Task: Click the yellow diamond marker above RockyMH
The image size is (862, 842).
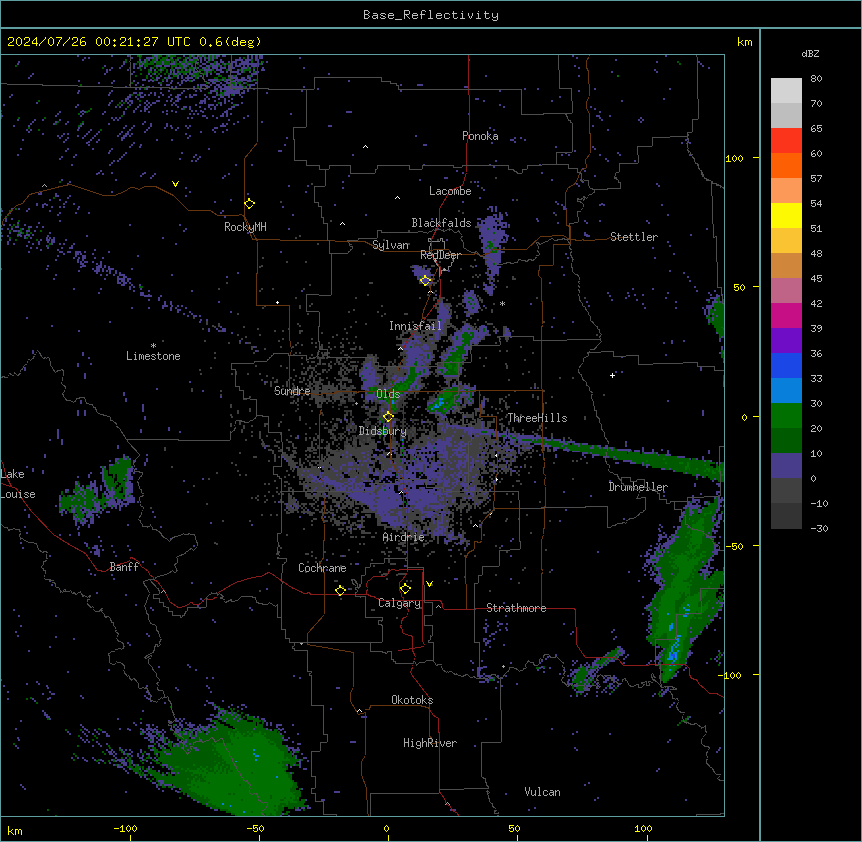Action: point(250,204)
